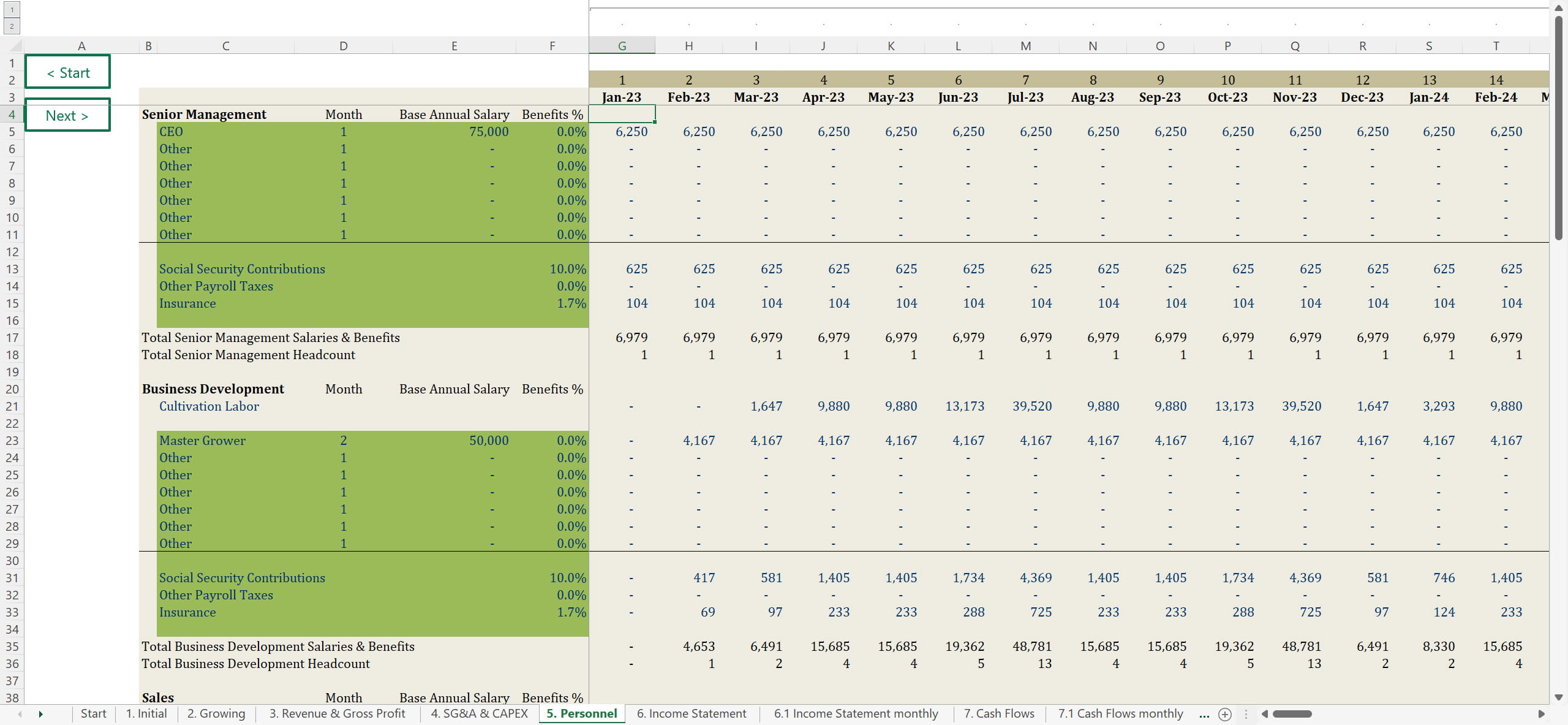Viewport: 1568px width, 725px height.
Task: Click horizontal scrollbar left arrow
Action: (1264, 714)
